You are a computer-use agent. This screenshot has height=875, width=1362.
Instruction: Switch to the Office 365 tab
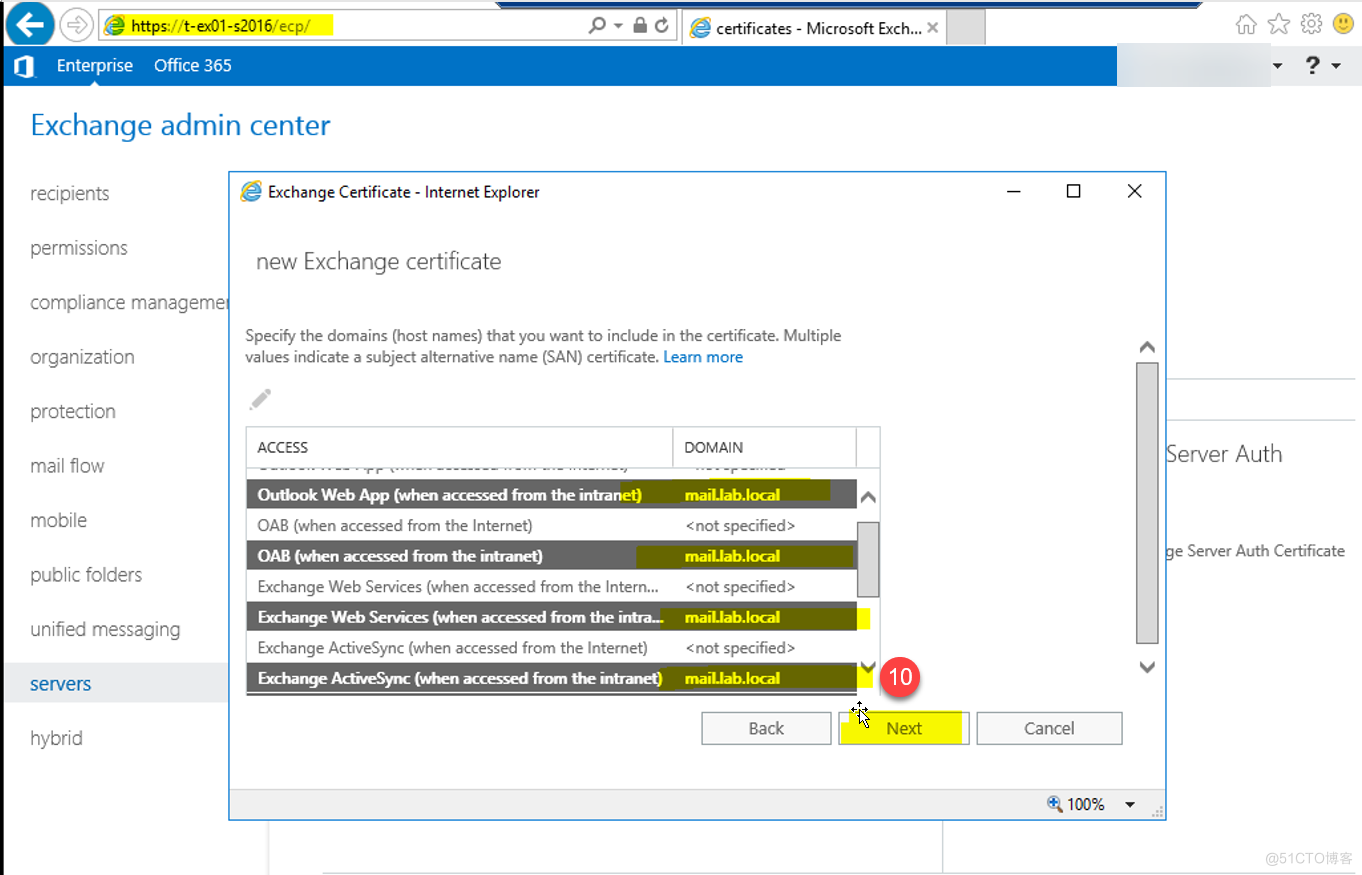pyautogui.click(x=193, y=66)
